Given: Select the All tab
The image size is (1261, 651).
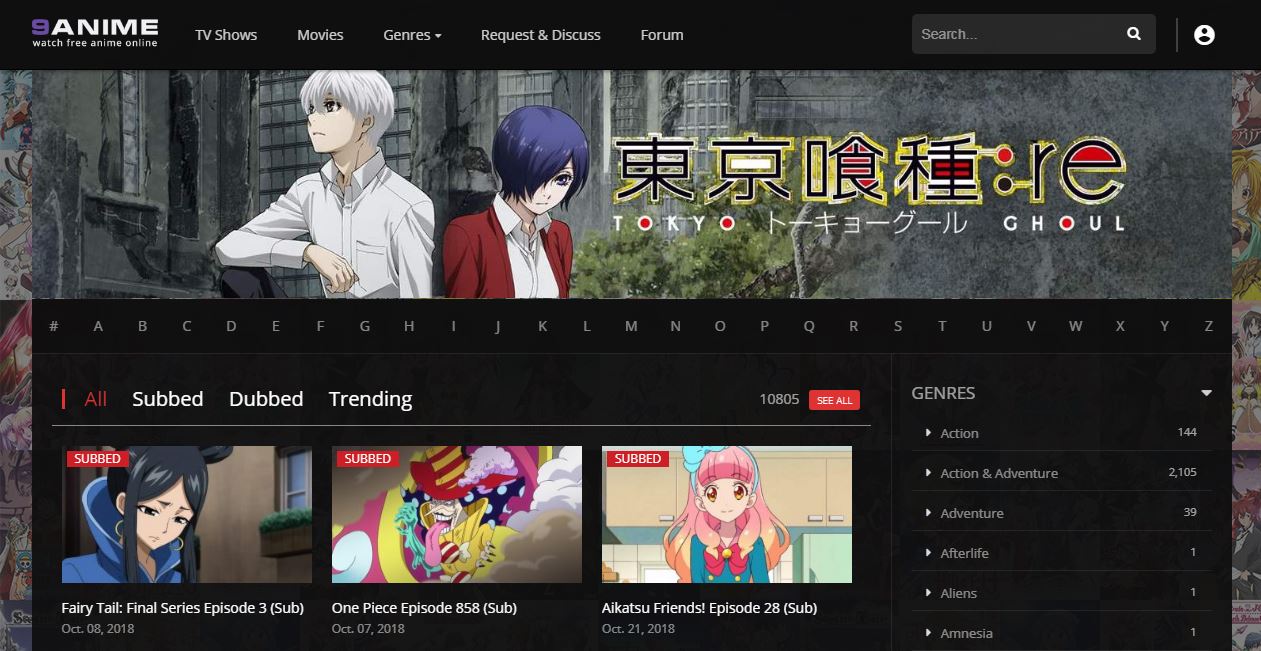Looking at the screenshot, I should 96,399.
